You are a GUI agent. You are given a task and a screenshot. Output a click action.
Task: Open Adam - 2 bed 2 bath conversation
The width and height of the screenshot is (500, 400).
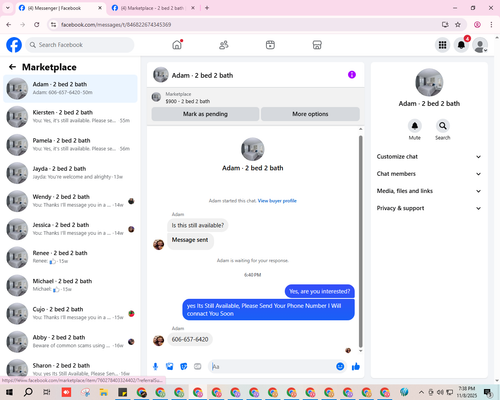pyautogui.click(x=70, y=89)
